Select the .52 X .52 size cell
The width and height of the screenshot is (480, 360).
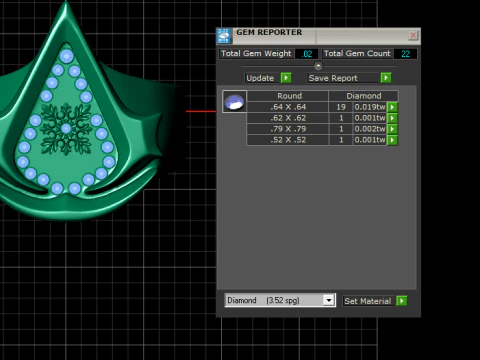(288, 140)
